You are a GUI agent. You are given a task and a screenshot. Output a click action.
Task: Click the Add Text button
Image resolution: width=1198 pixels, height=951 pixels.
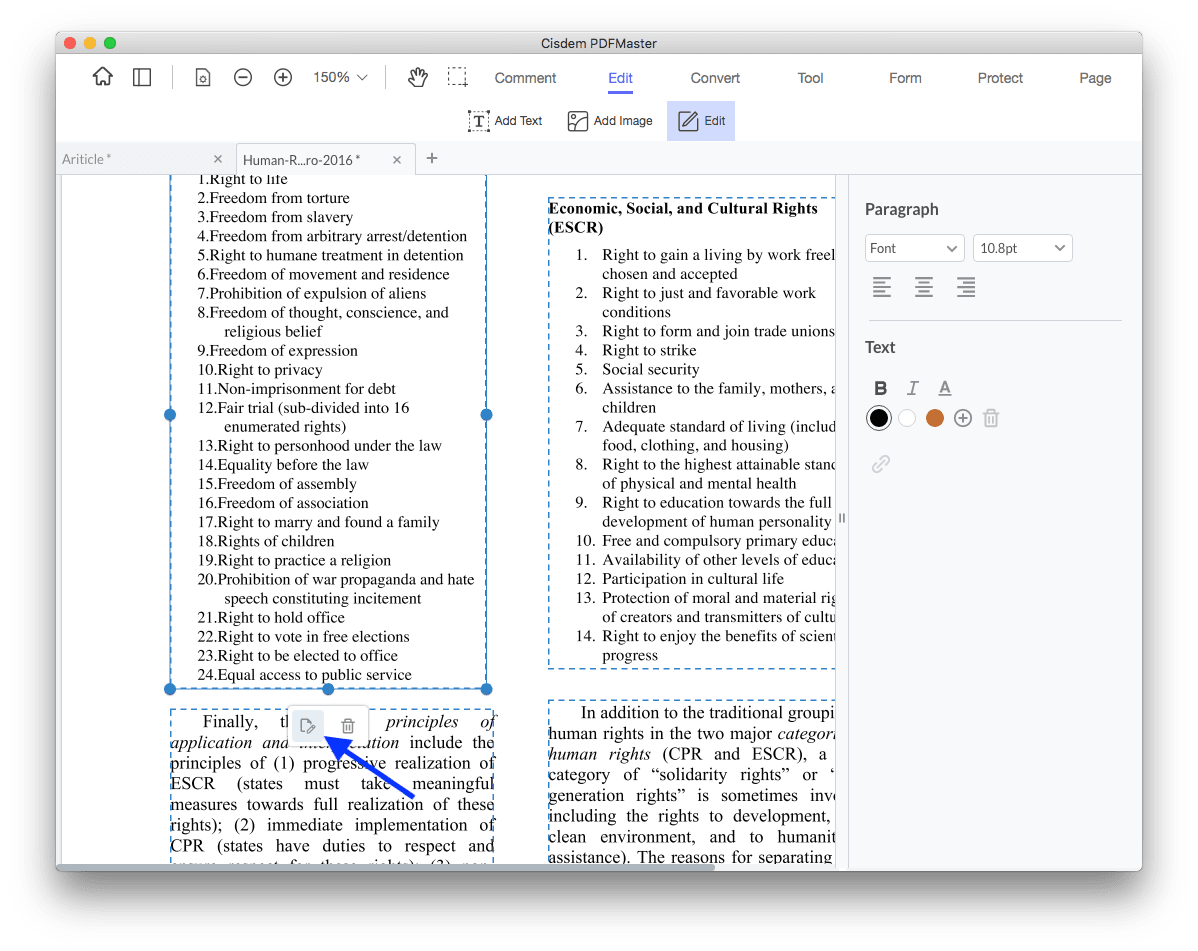coord(505,120)
